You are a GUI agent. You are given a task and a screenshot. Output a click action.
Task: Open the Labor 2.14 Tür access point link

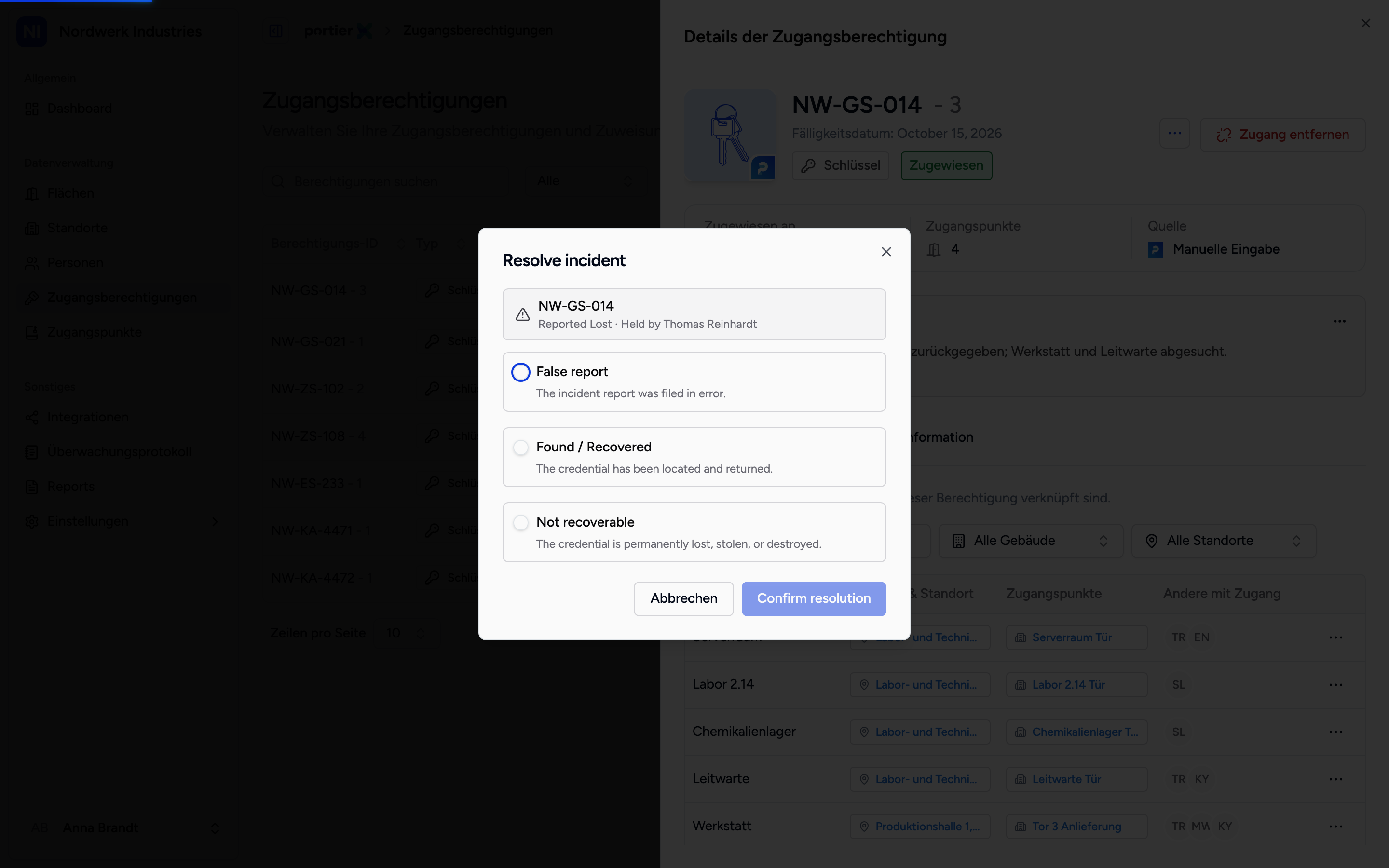1076,685
